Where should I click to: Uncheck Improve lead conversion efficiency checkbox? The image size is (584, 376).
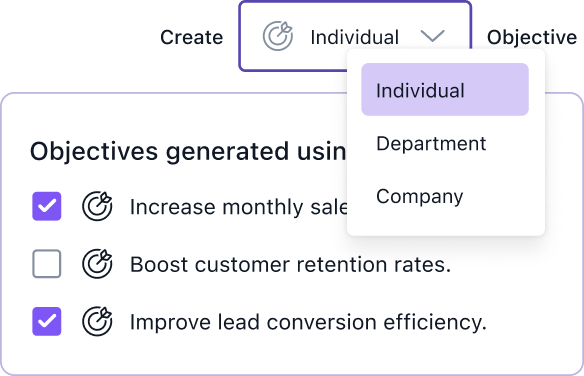pyautogui.click(x=47, y=322)
